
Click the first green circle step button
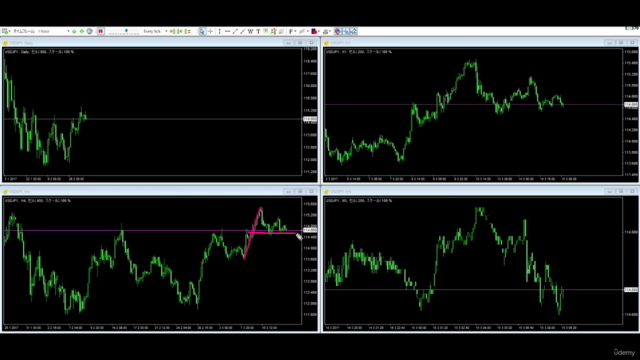pyautogui.click(x=74, y=31)
